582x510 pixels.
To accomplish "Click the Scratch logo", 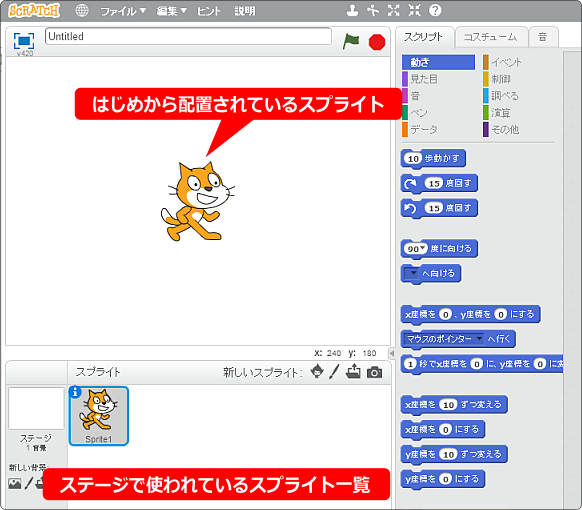I will click(x=34, y=10).
